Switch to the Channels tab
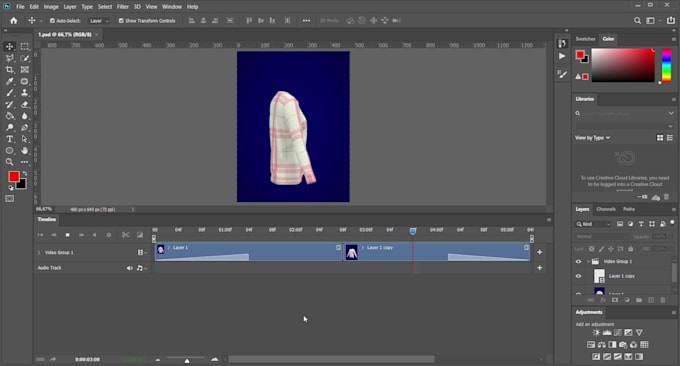The width and height of the screenshot is (680, 366). click(606, 209)
